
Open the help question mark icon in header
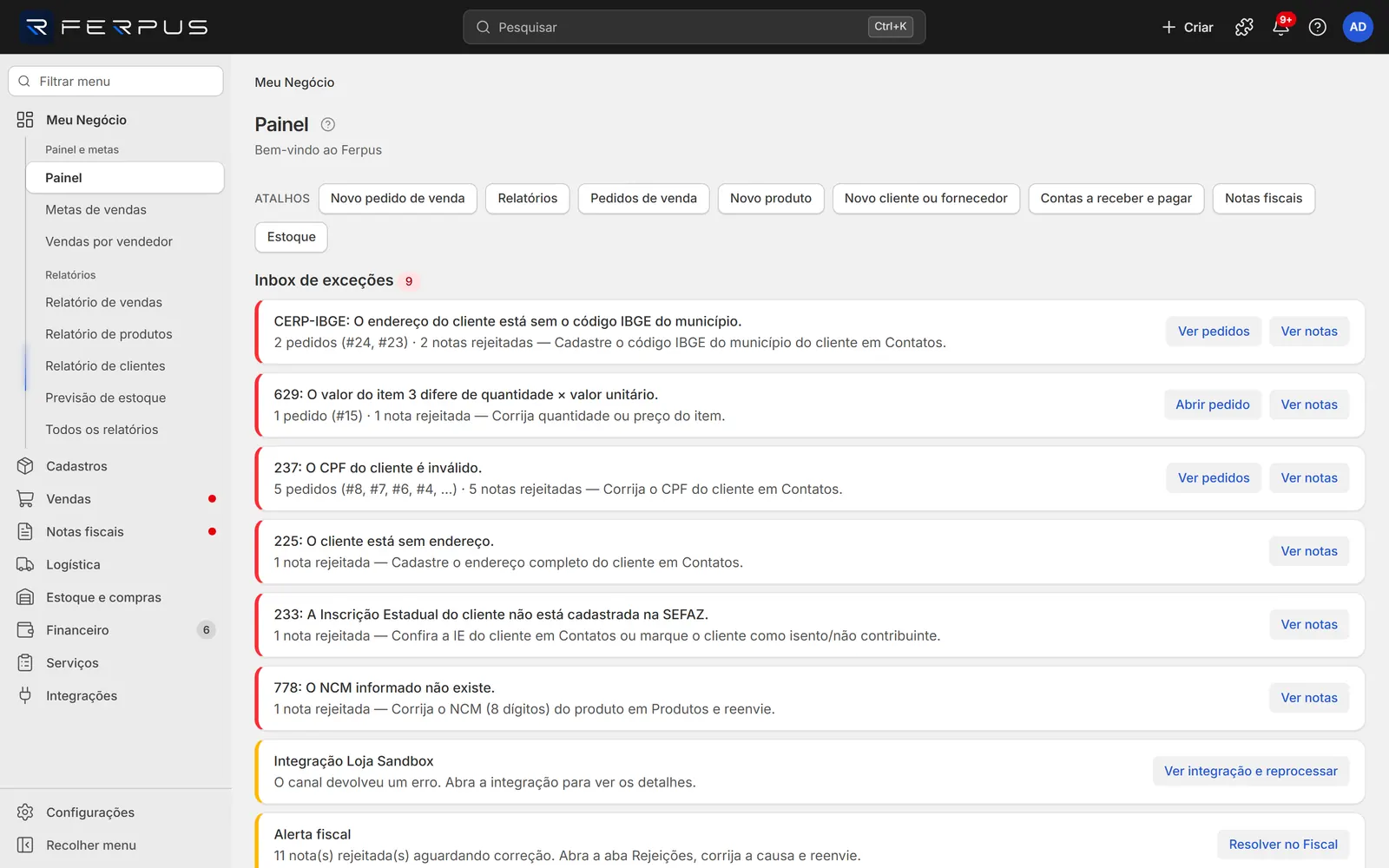pyautogui.click(x=1317, y=27)
